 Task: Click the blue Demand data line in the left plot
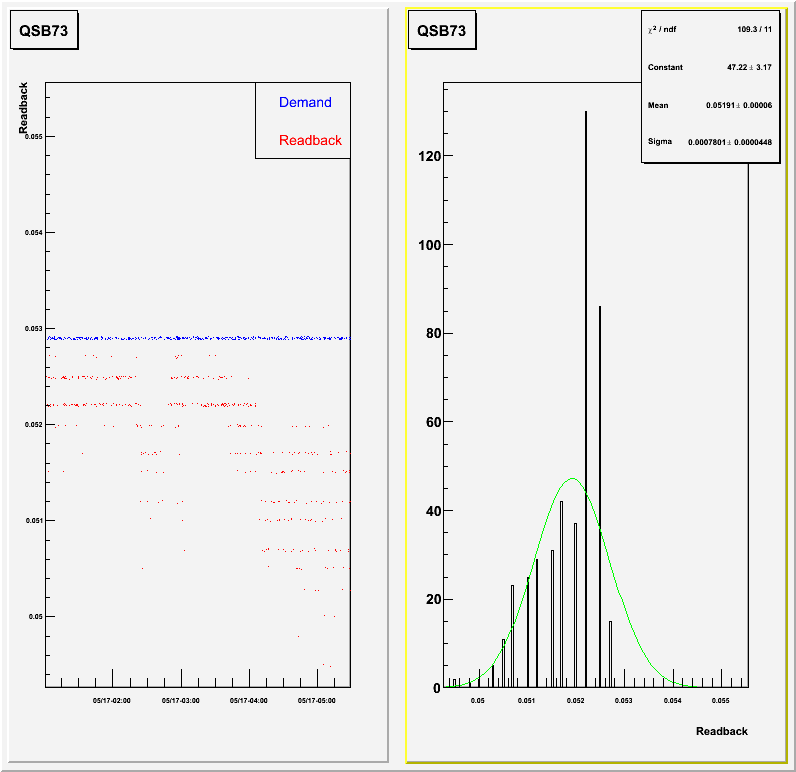pos(200,338)
